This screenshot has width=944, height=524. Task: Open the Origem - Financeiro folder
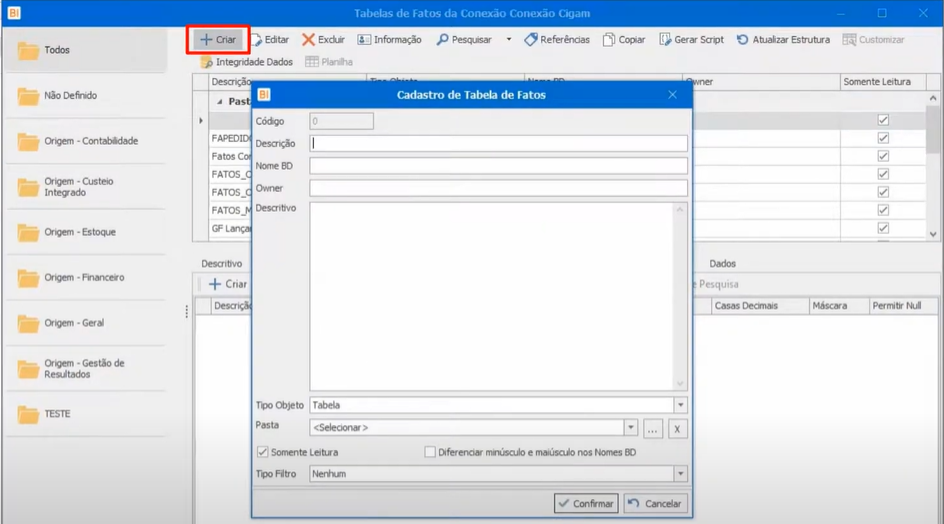pos(86,278)
